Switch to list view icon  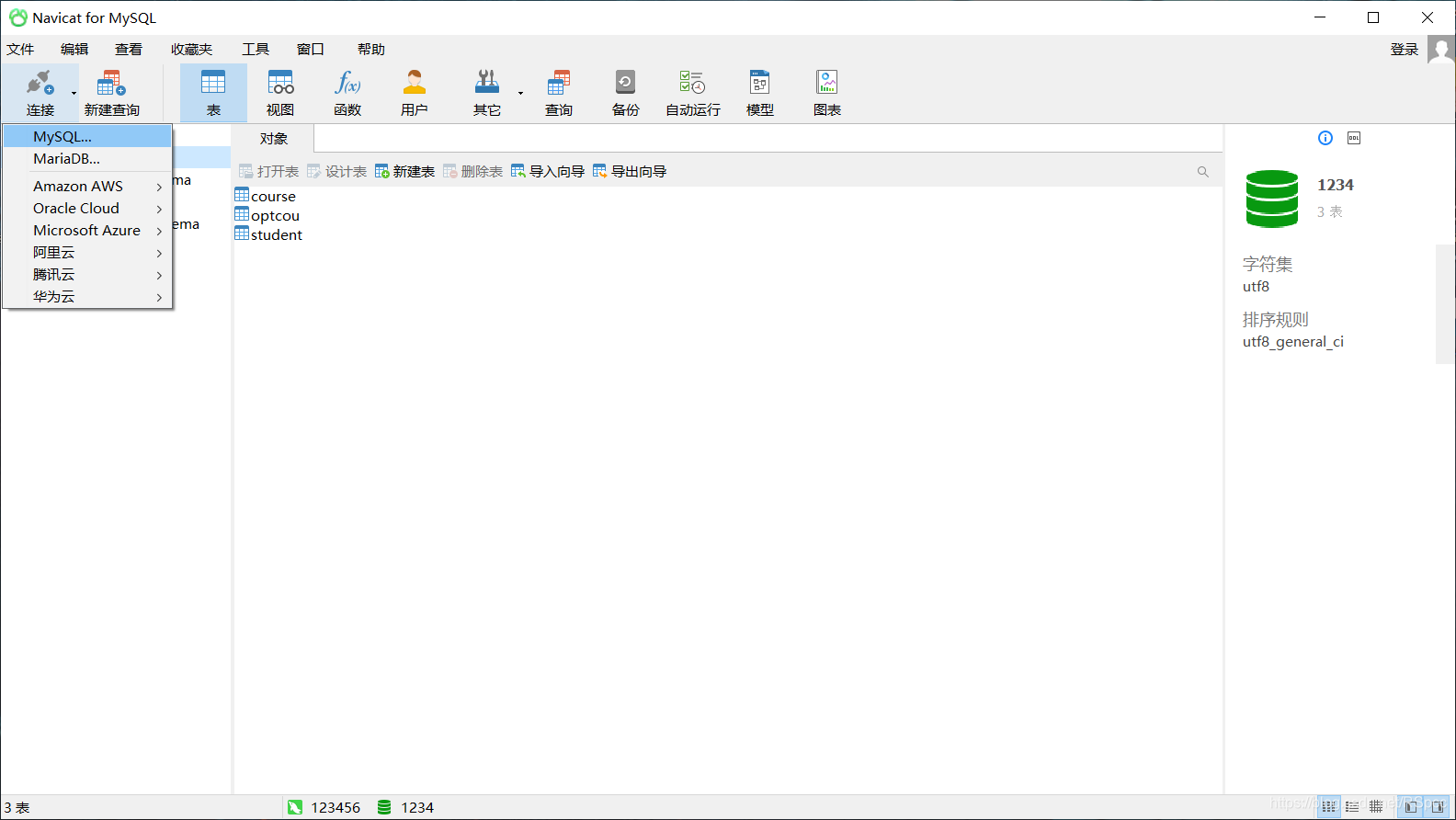point(1328,806)
